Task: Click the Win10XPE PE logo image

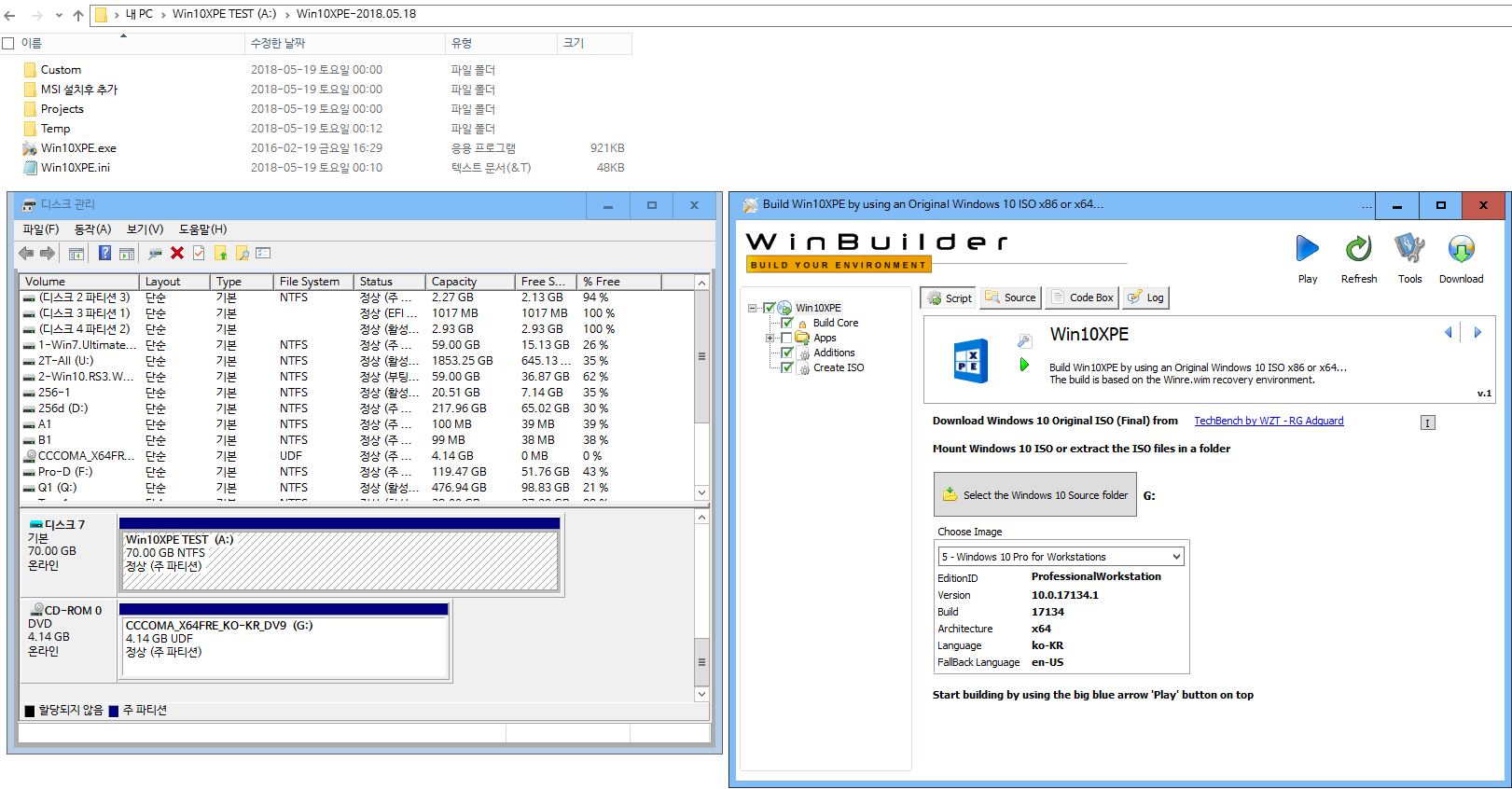Action: [x=971, y=360]
